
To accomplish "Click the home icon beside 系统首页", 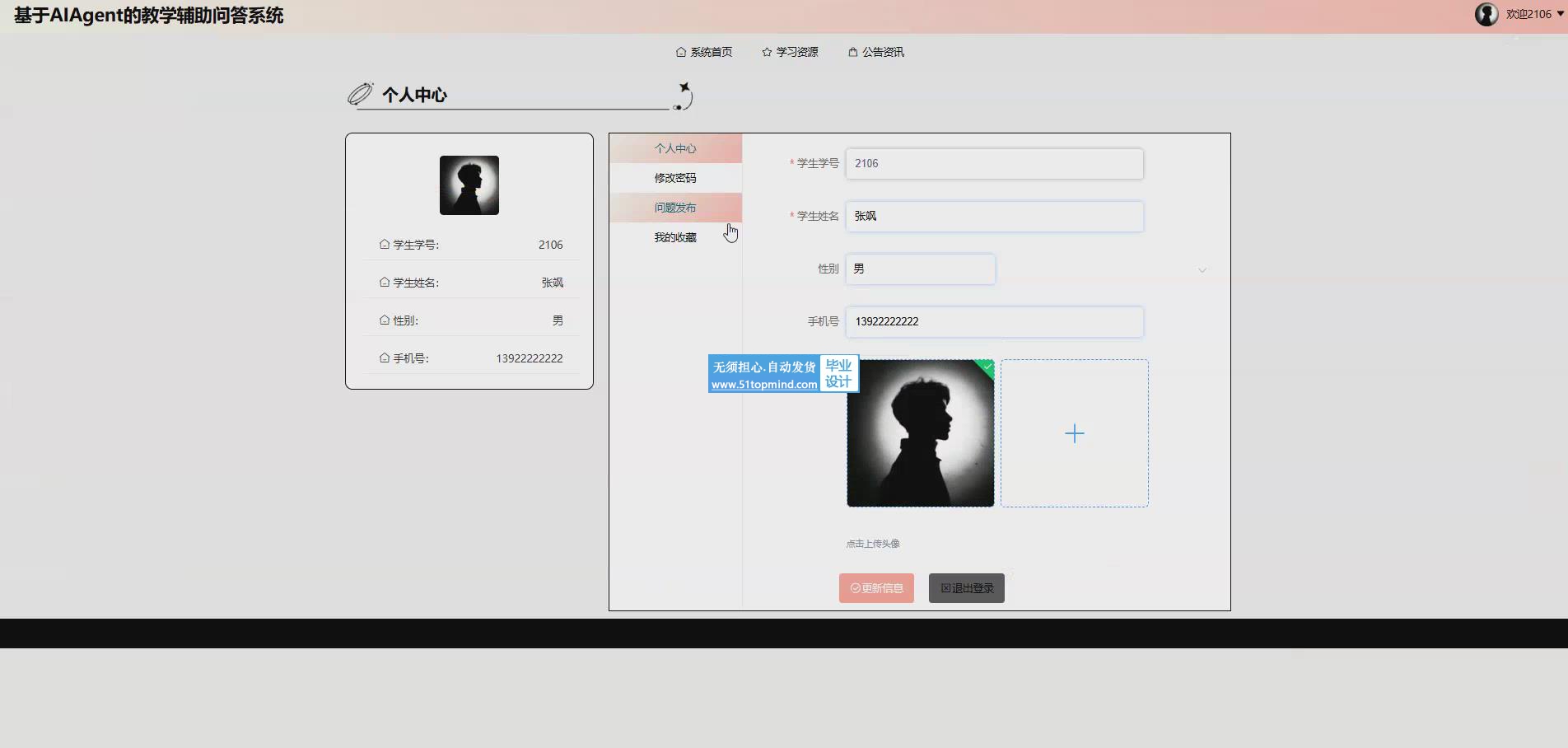I will point(681,52).
